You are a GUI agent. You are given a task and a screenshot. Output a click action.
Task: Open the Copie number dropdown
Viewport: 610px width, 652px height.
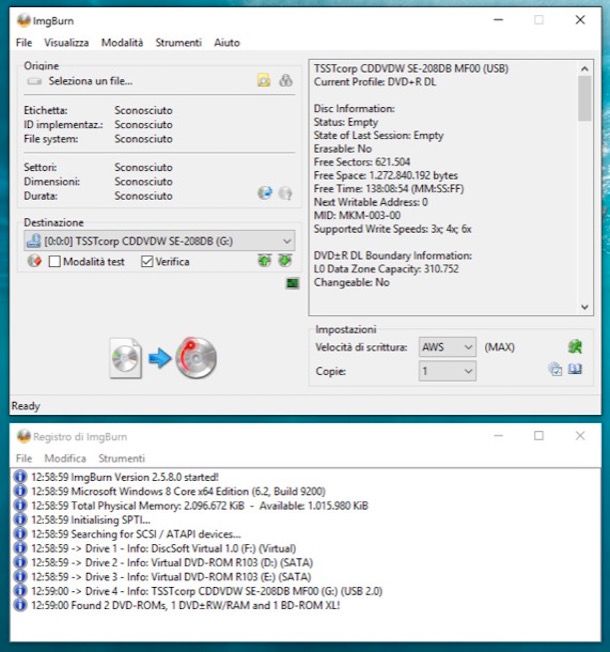coord(468,371)
